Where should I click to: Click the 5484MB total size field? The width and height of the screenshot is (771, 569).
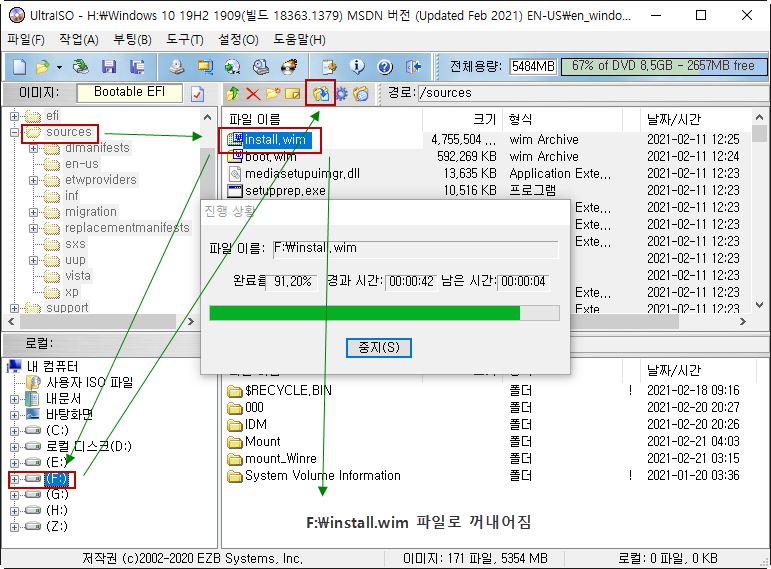533,66
